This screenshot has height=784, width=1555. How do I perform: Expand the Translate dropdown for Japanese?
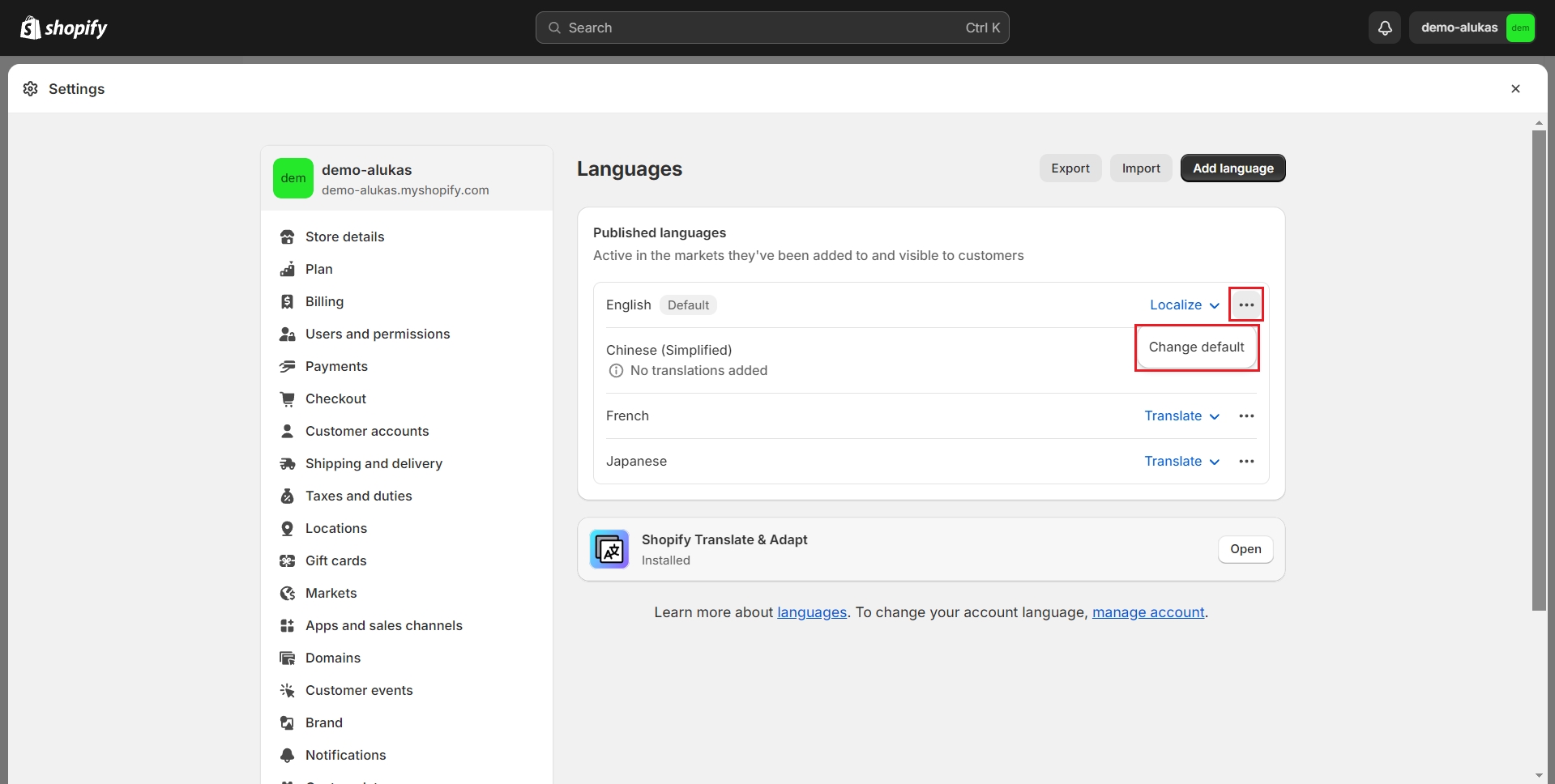pos(1181,462)
